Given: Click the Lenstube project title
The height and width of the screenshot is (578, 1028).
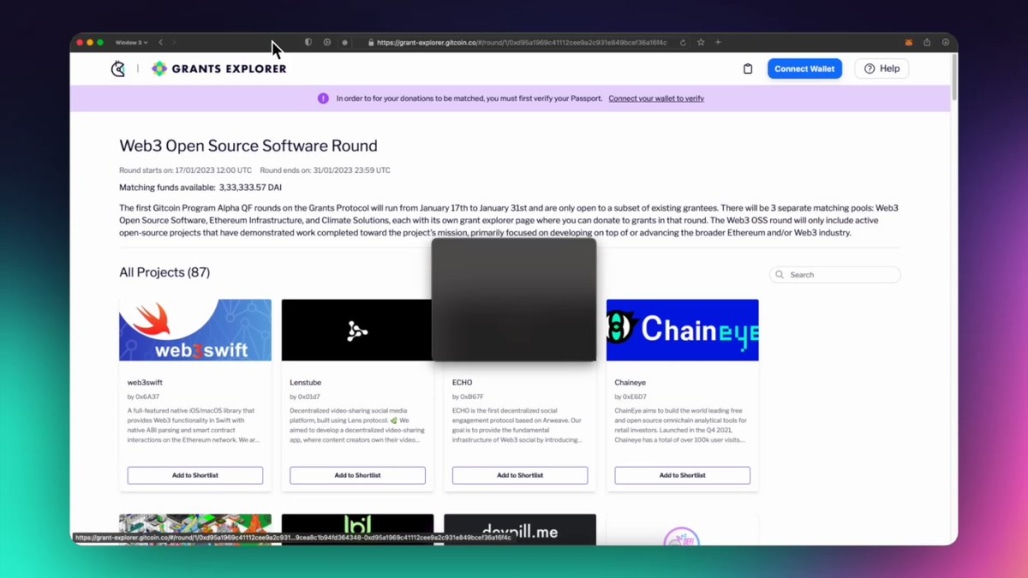Looking at the screenshot, I should (x=306, y=382).
